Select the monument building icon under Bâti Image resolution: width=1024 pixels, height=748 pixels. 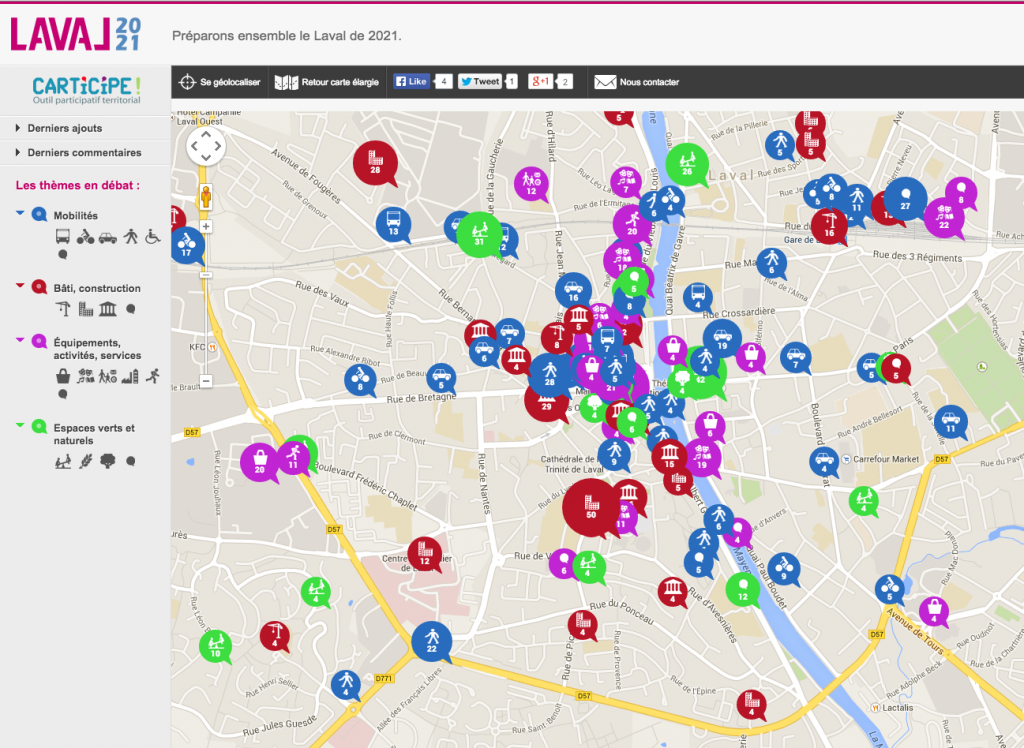108,309
